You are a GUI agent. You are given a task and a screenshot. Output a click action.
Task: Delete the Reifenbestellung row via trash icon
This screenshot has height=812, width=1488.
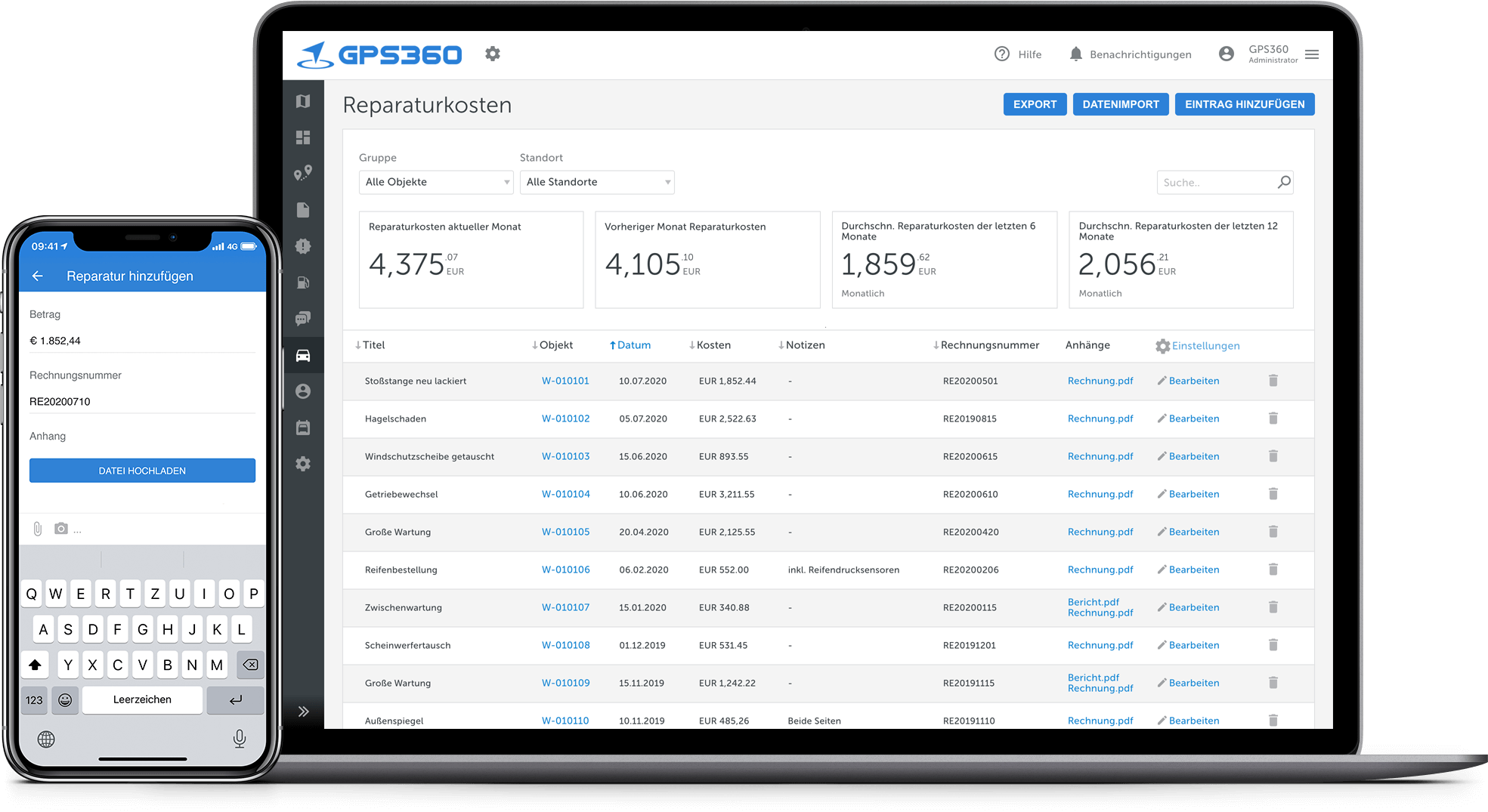coord(1273,570)
